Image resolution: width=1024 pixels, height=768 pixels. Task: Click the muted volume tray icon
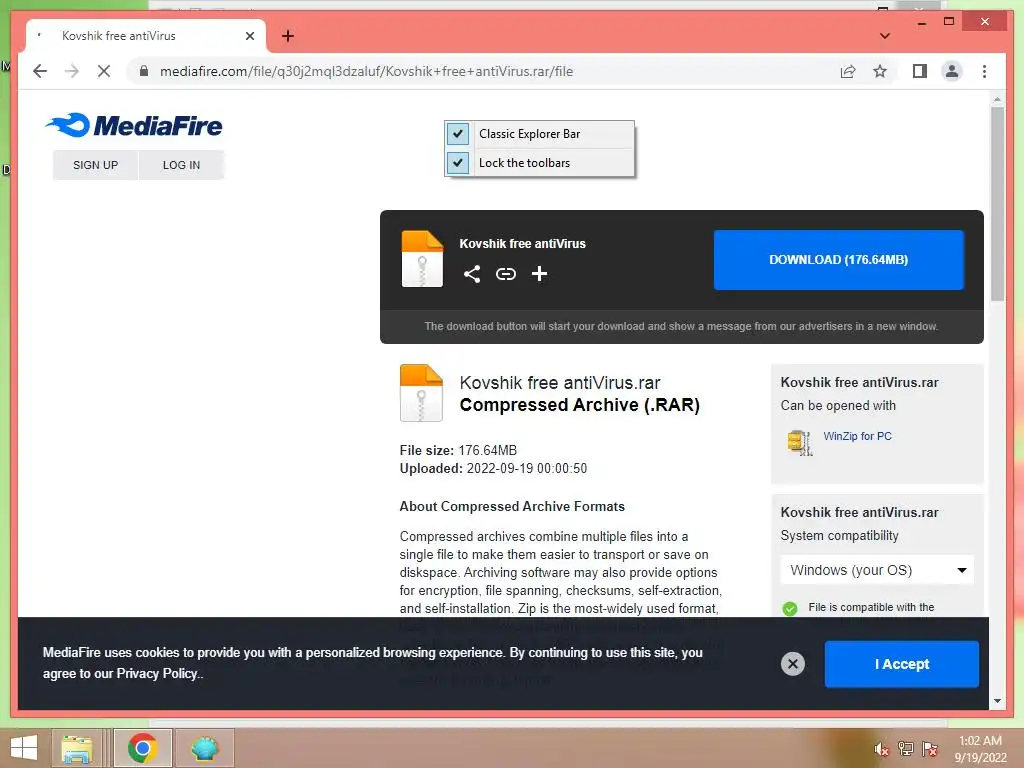point(881,749)
